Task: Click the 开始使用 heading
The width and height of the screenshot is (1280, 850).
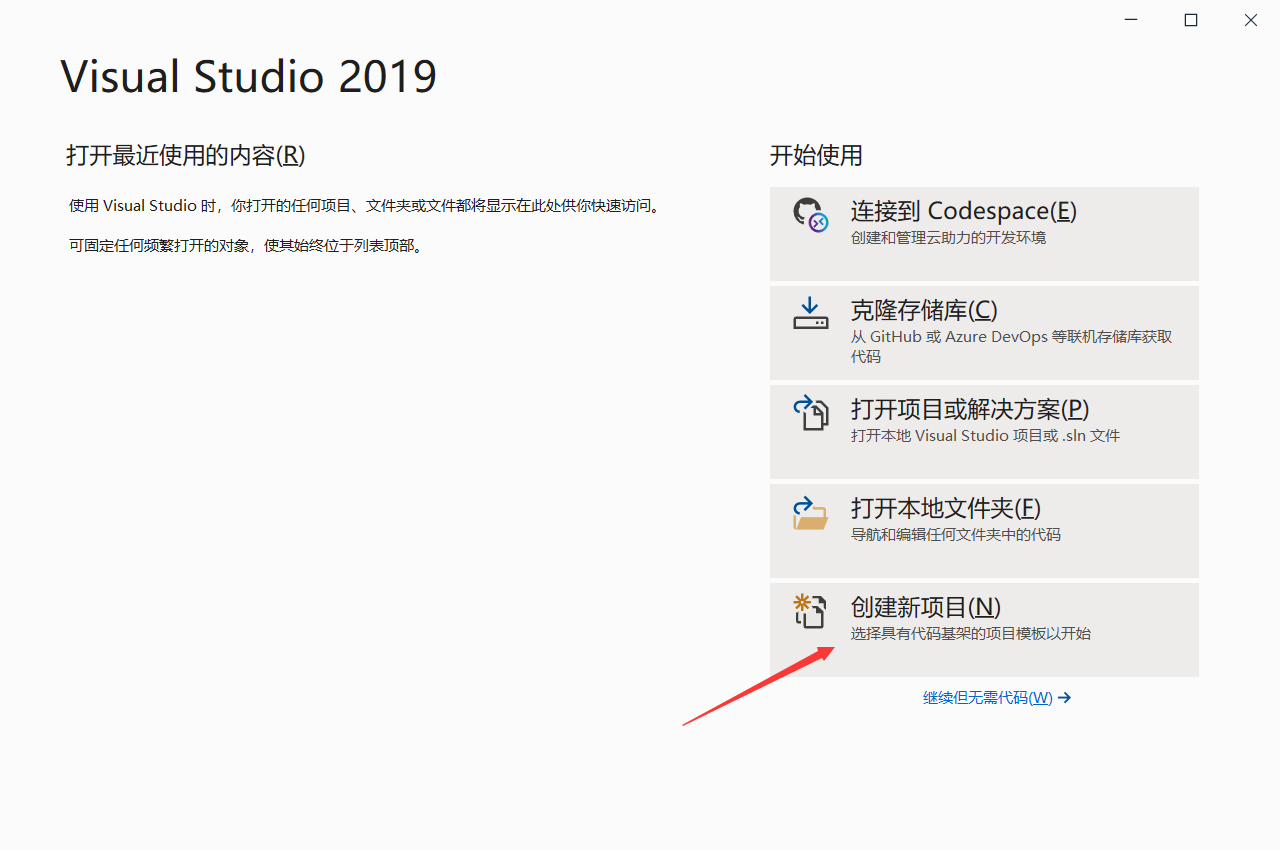Action: (816, 155)
